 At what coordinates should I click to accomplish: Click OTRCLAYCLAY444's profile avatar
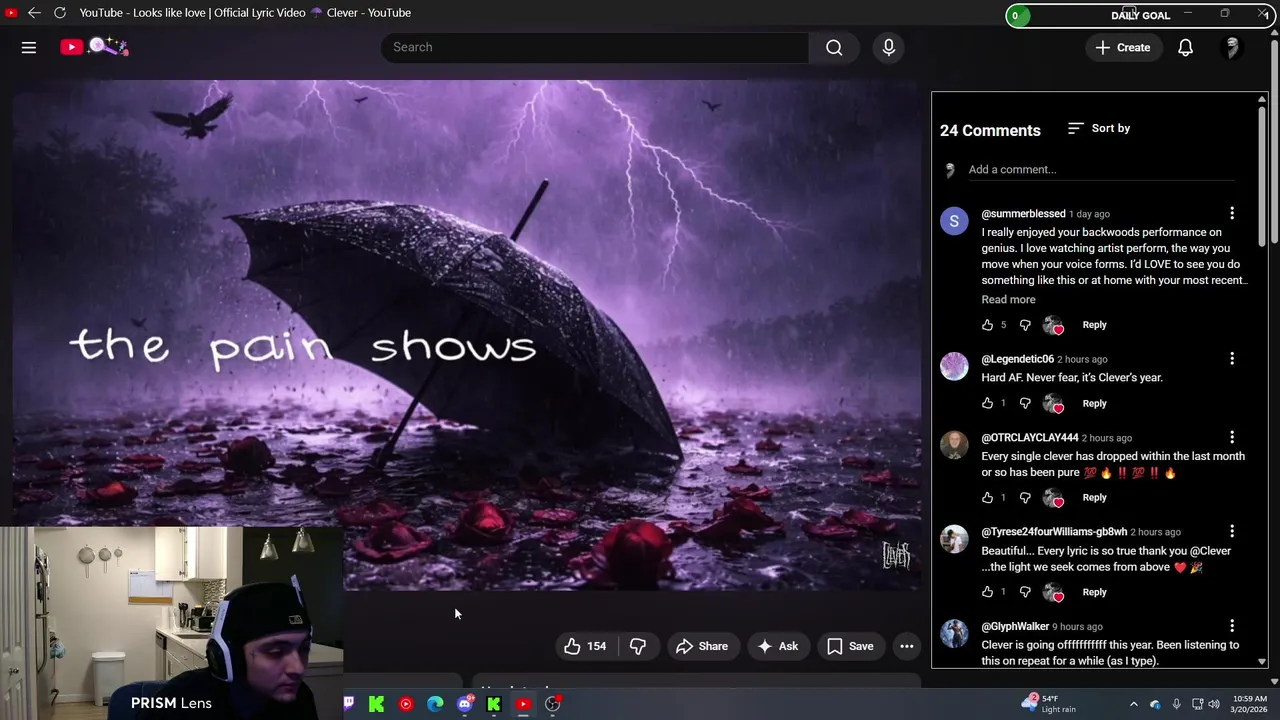pyautogui.click(x=954, y=445)
